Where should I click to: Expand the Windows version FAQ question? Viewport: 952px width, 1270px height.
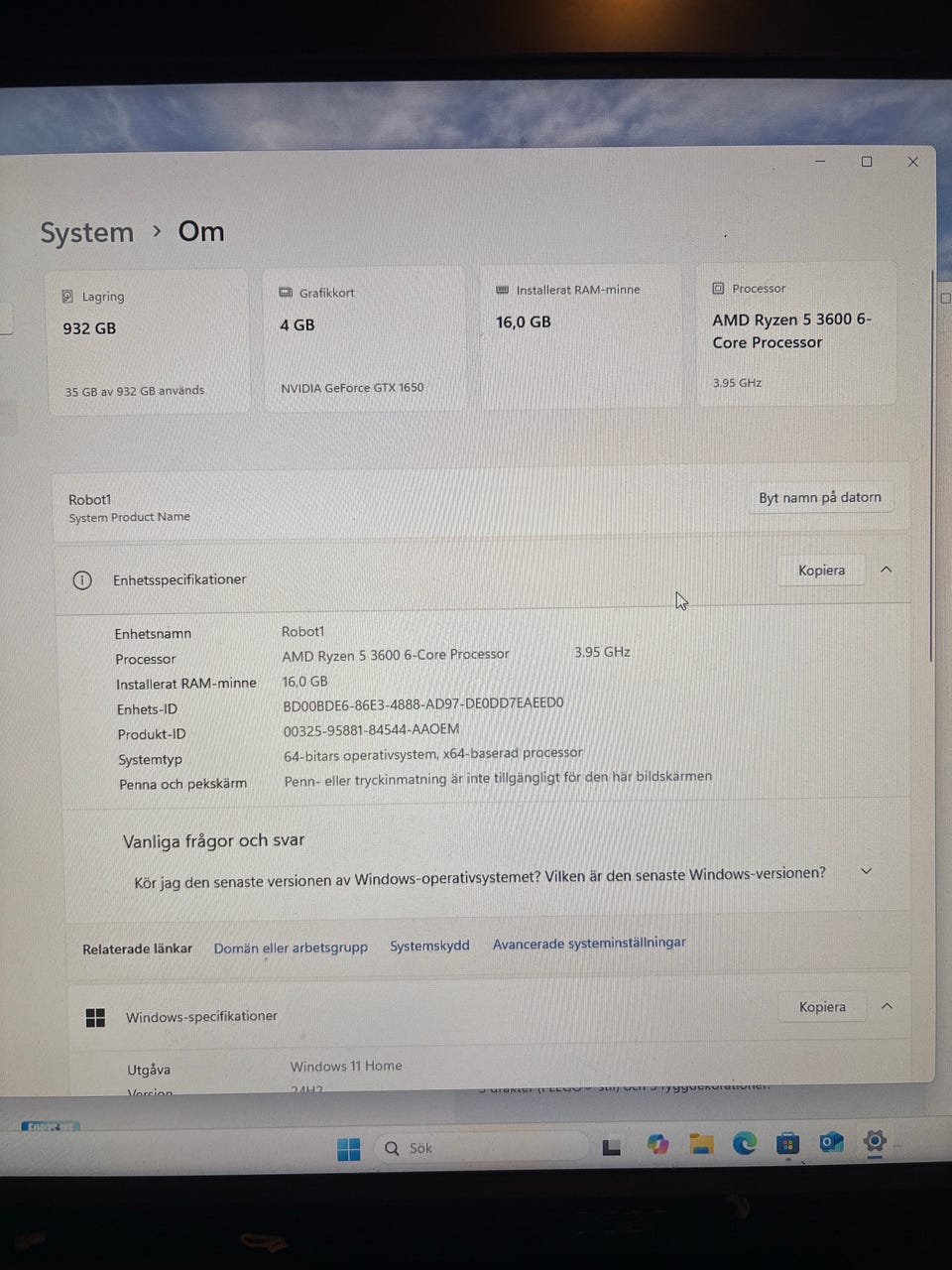coord(866,870)
